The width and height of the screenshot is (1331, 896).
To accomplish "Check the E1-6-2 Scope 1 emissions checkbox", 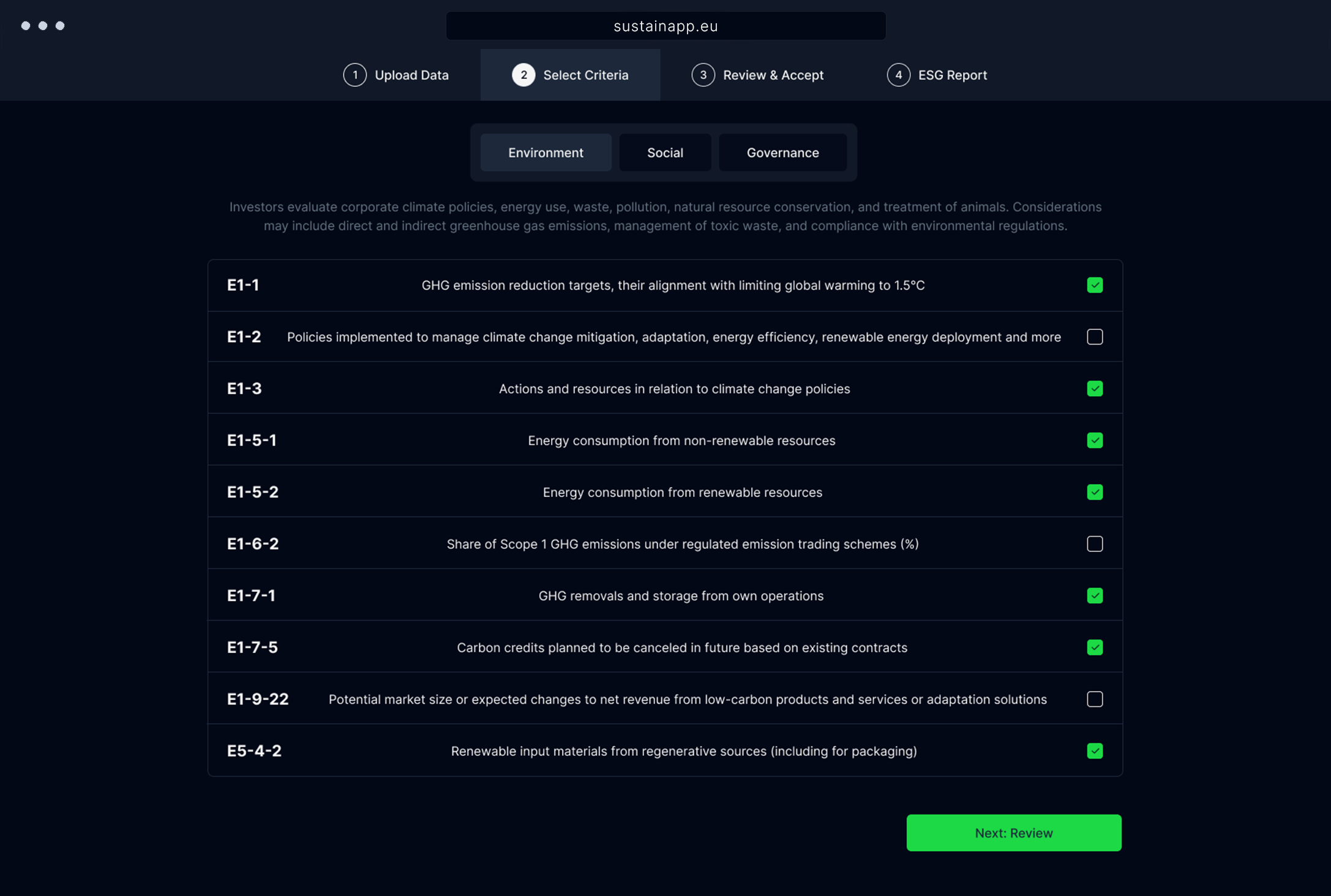I will pyautogui.click(x=1095, y=544).
